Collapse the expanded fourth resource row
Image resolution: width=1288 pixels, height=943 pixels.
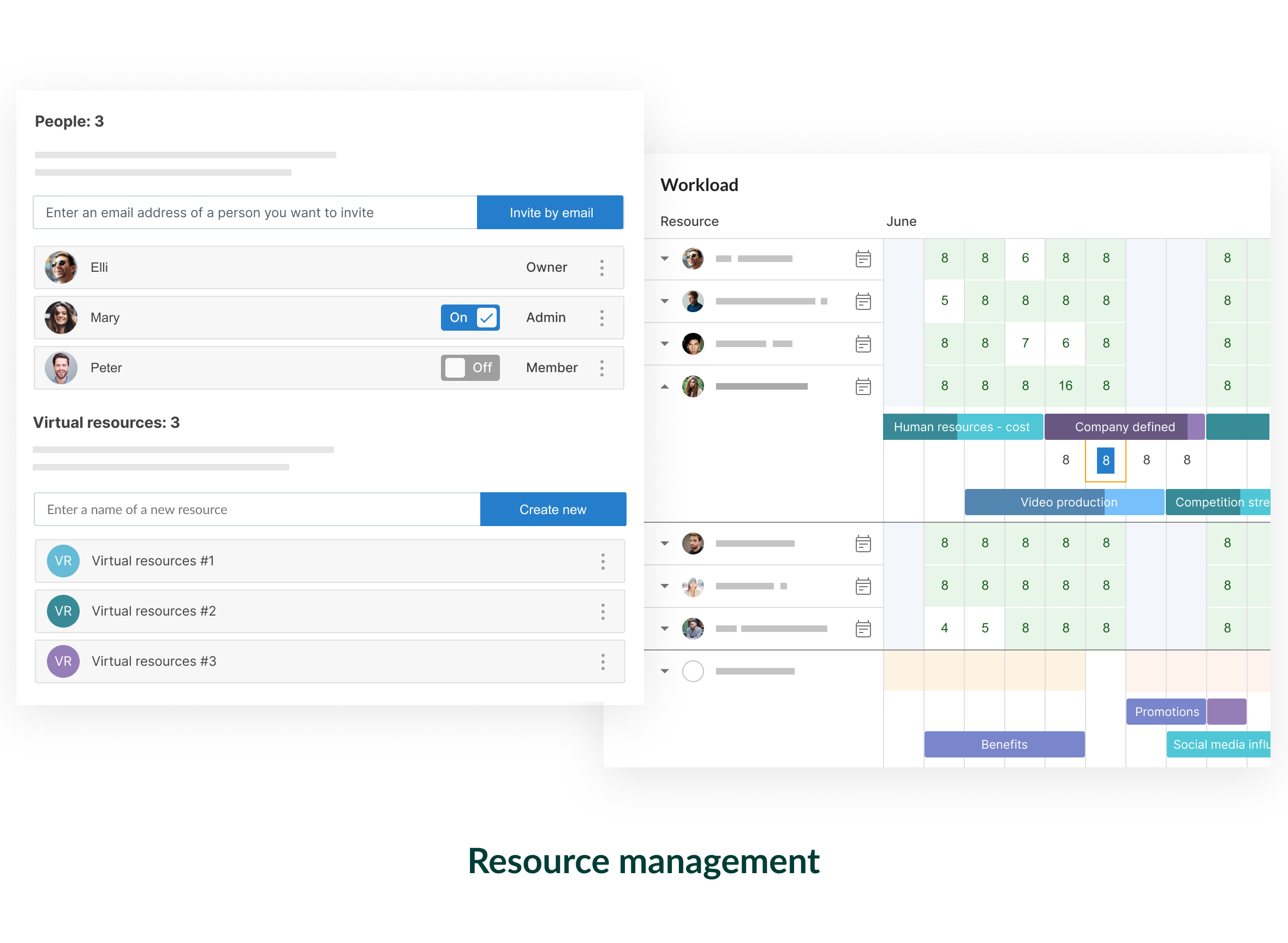[665, 386]
